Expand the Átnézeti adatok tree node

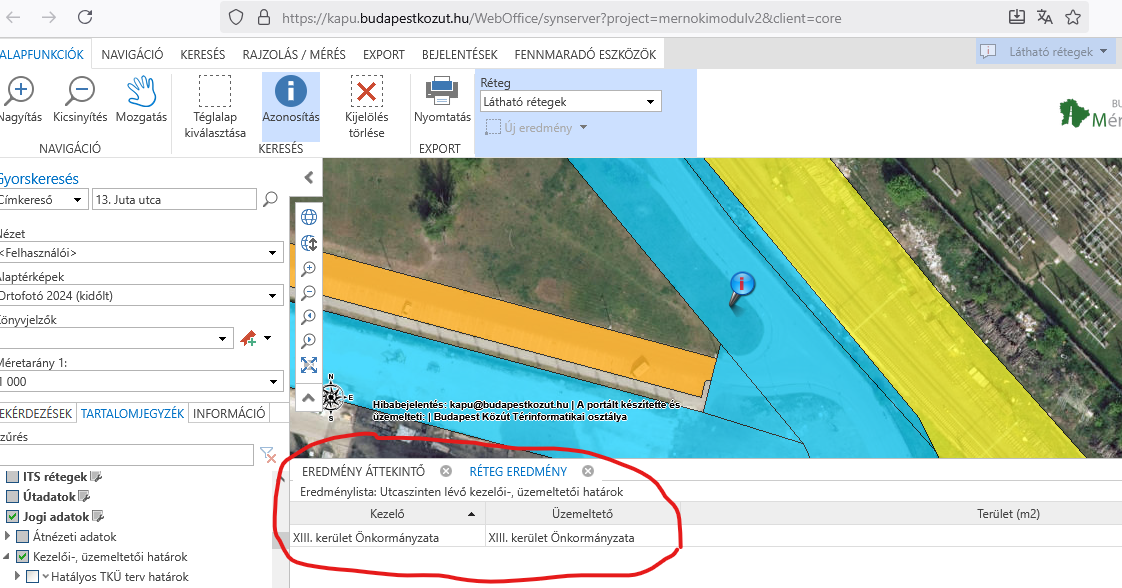click(7, 537)
